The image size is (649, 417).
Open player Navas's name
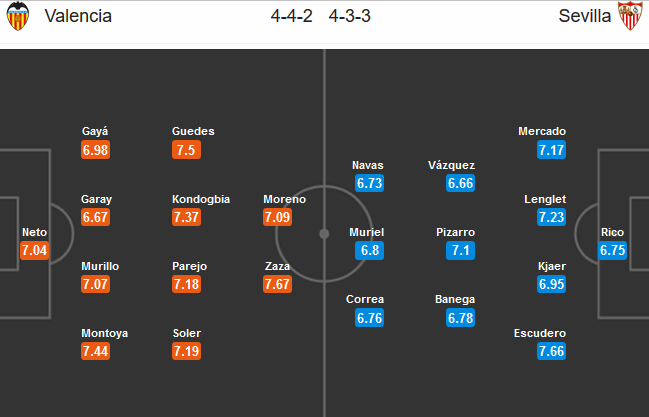coord(368,165)
